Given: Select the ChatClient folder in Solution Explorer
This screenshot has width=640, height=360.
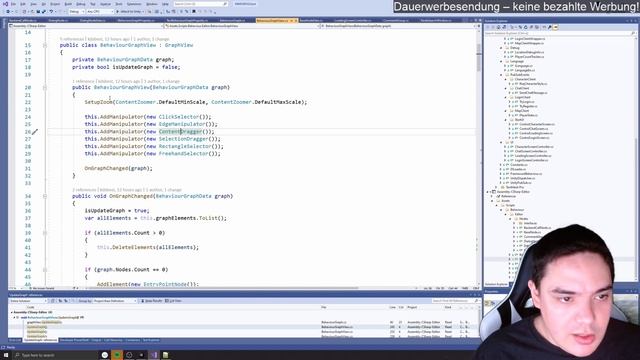Looking at the screenshot, I should coord(522,88).
